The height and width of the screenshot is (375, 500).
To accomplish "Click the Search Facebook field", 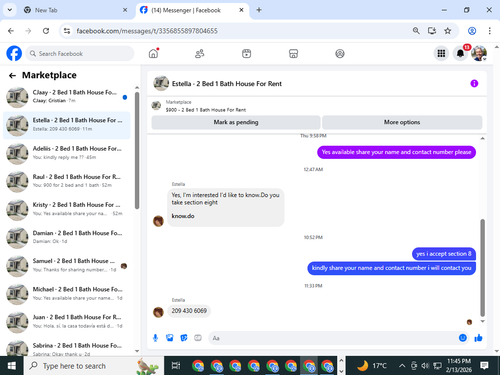I will pos(80,53).
